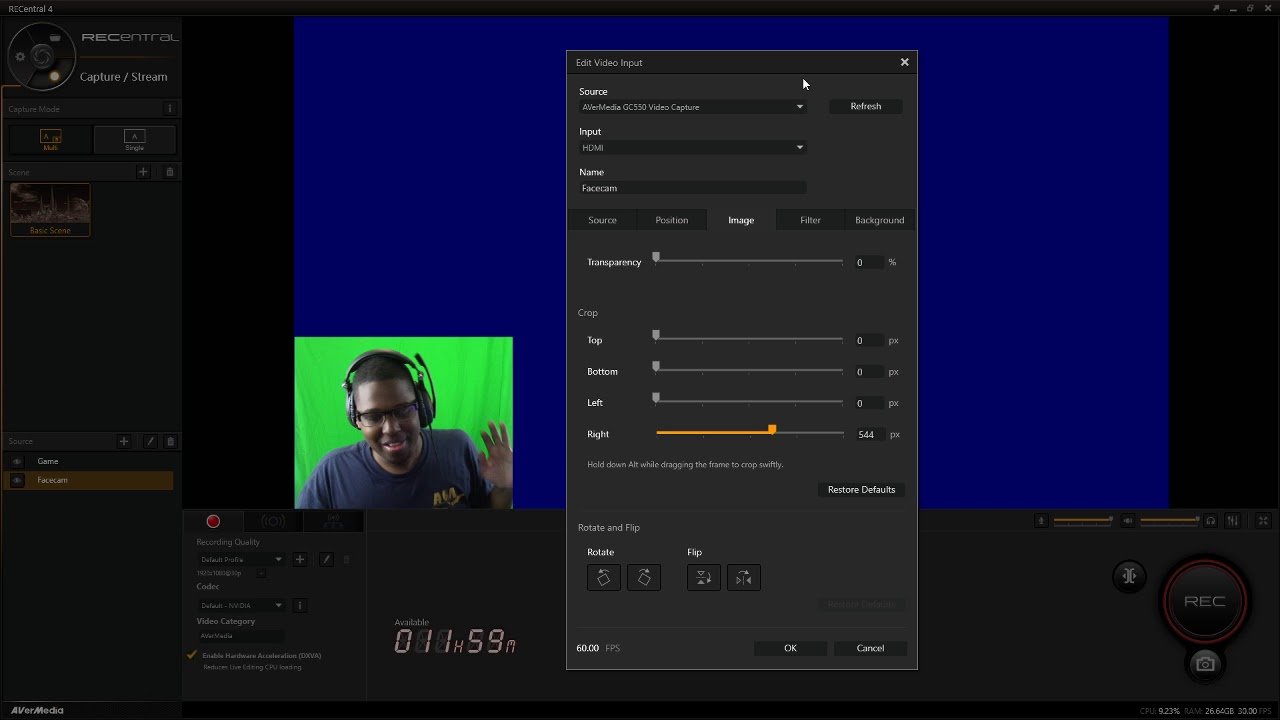Click the round split-arrows button

(x=1129, y=575)
